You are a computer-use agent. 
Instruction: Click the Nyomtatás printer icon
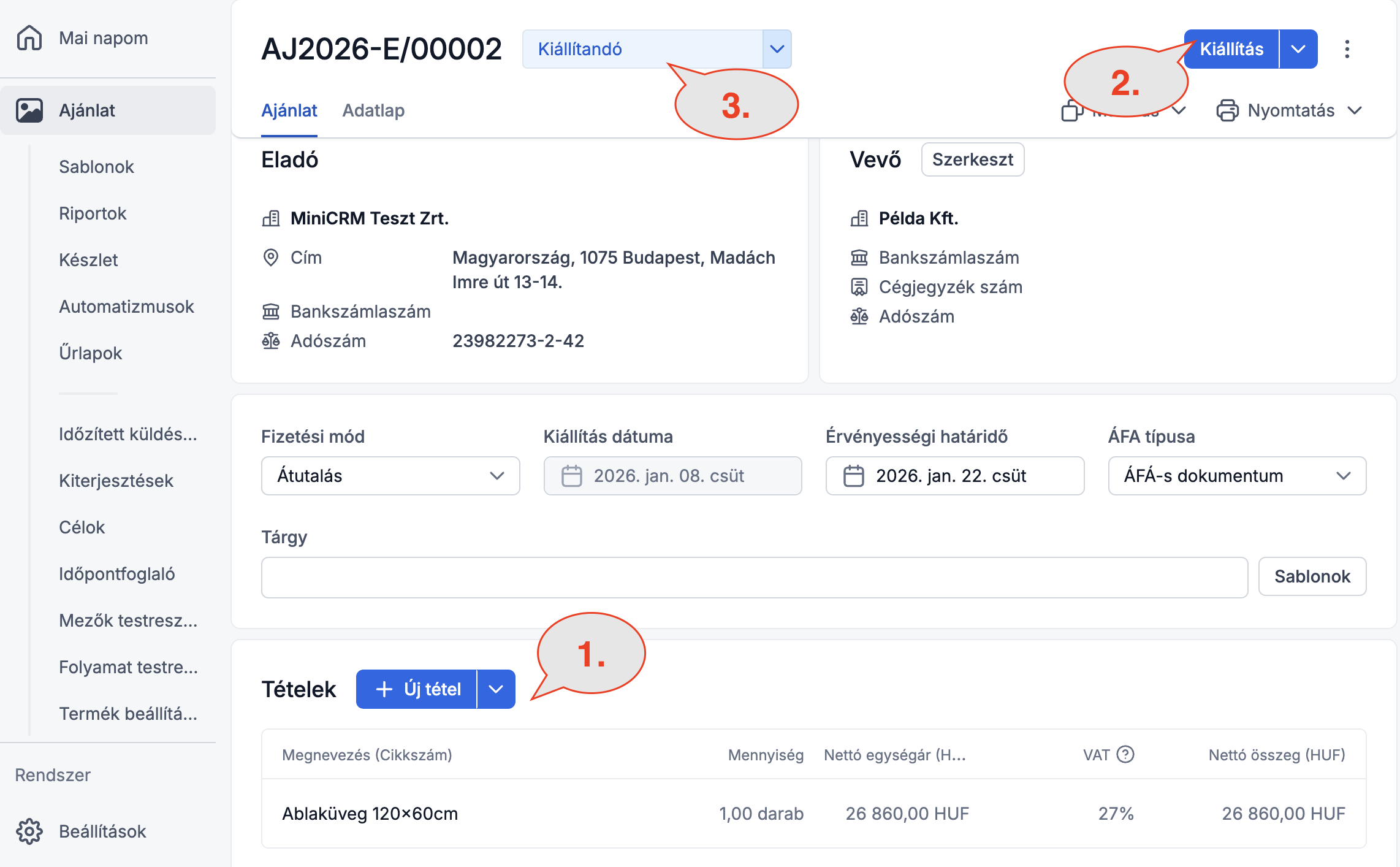pyautogui.click(x=1227, y=110)
